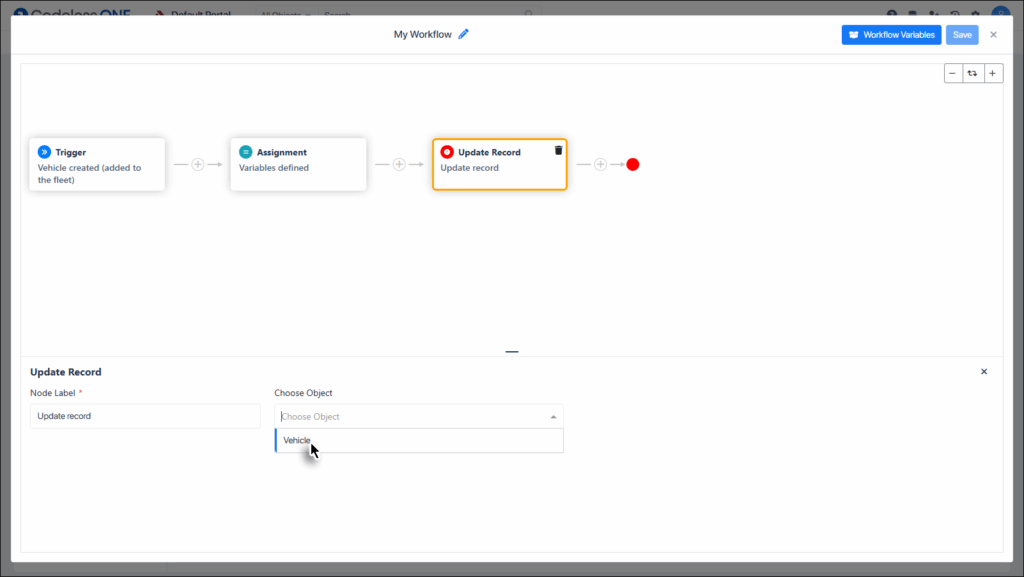
Task: Zoom in using the plus control
Action: point(992,72)
